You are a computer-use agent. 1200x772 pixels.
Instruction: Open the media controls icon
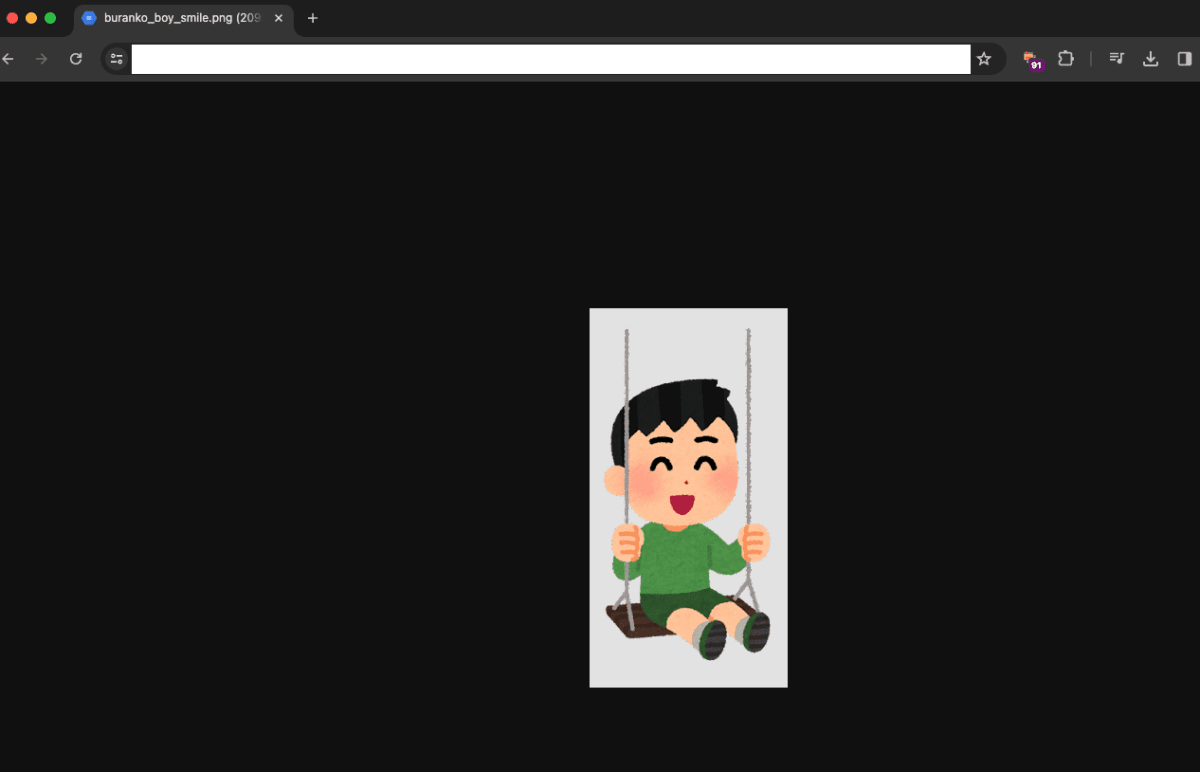click(1117, 59)
